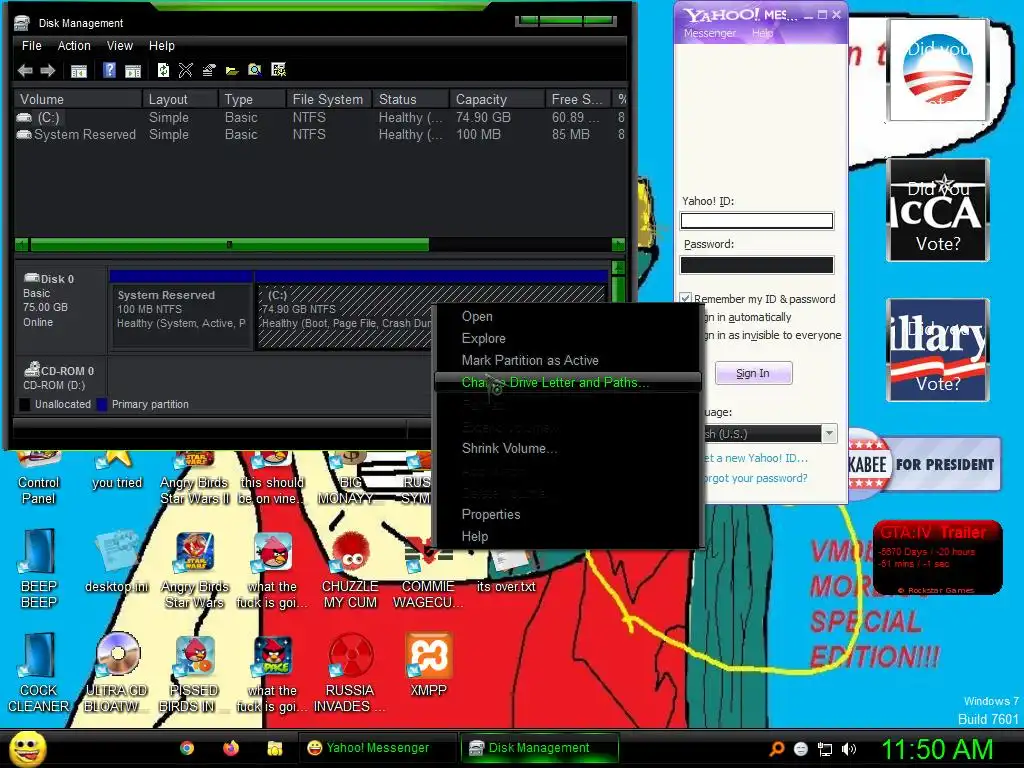Select the ULTRA CD disc desktop icon

click(117, 673)
